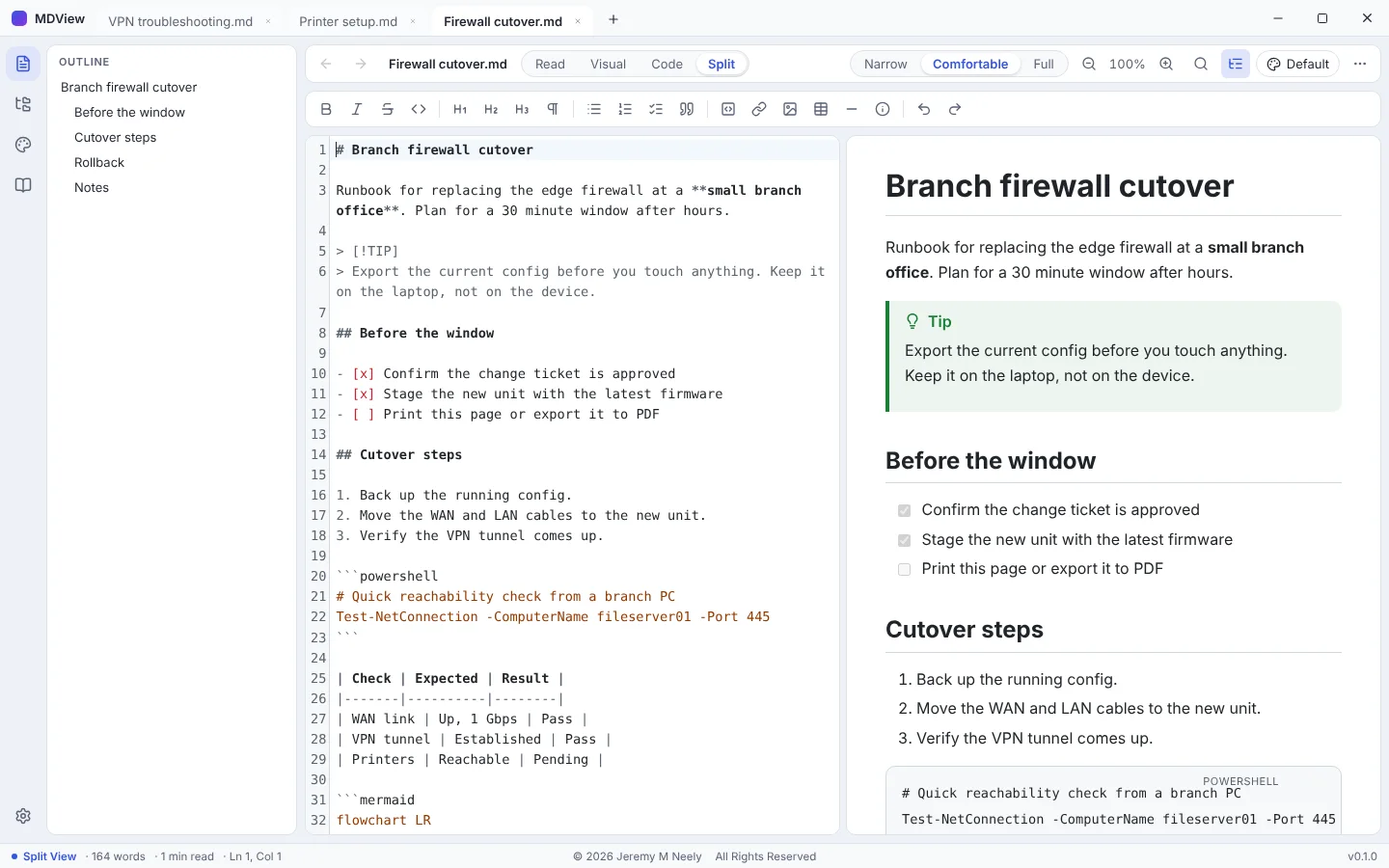Insert a Heading 1
The image size is (1389, 868).
click(460, 109)
